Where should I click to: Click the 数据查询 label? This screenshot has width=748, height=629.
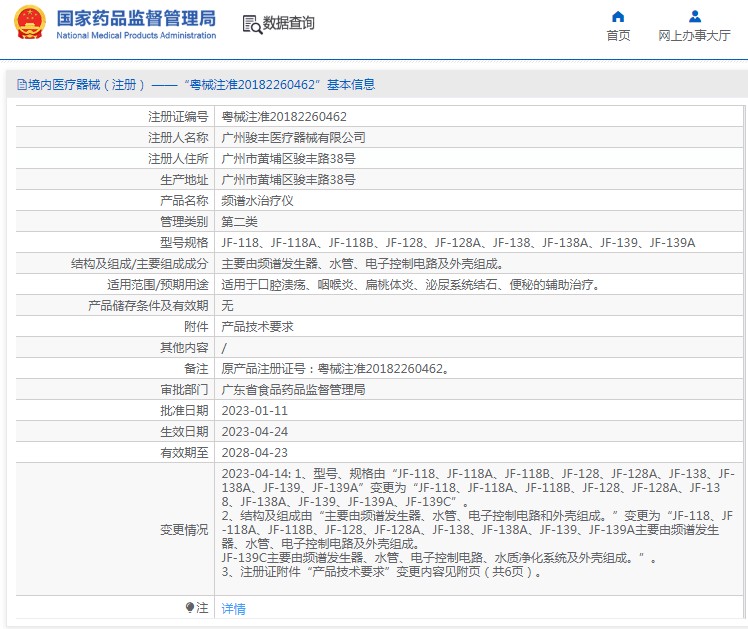tap(289, 23)
